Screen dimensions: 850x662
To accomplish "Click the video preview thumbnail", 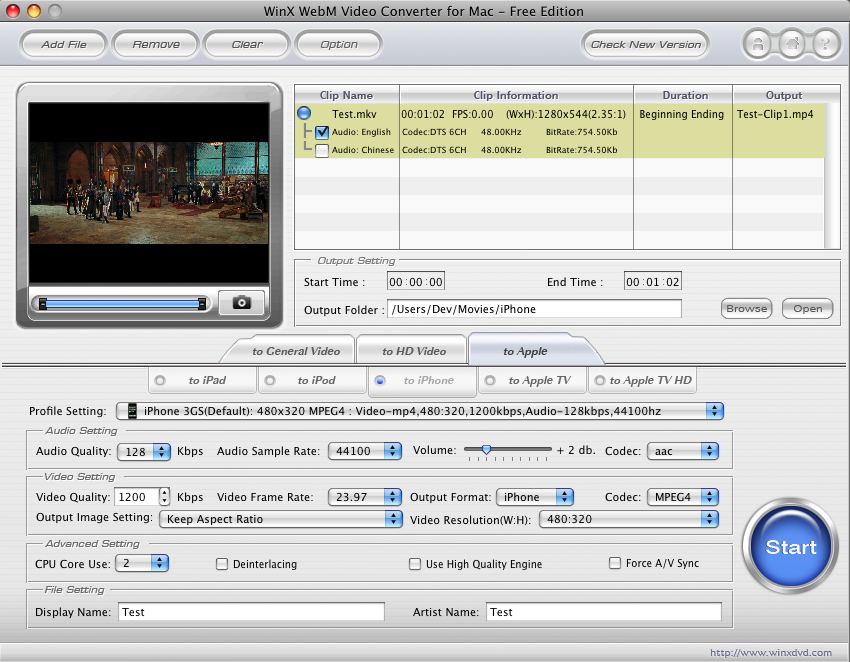I will tap(149, 192).
